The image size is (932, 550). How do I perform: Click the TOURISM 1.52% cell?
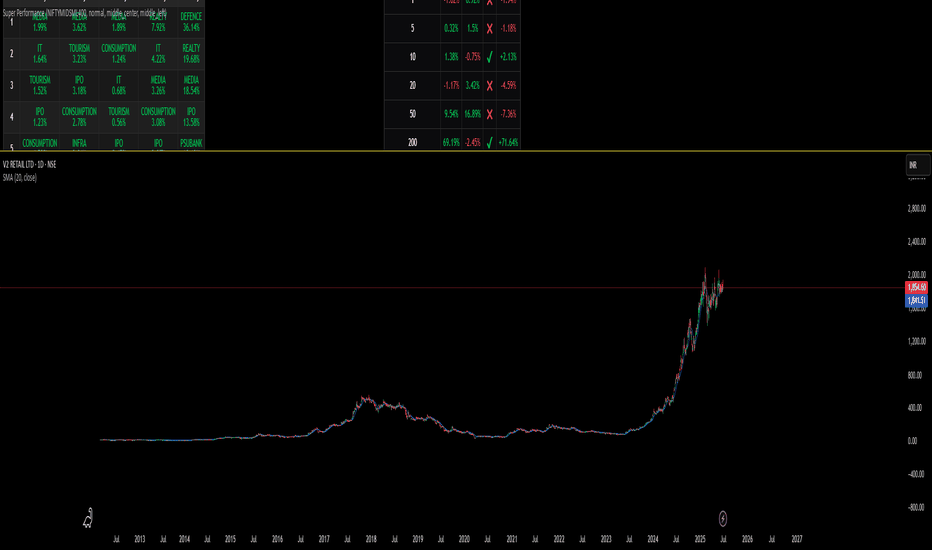[40, 85]
